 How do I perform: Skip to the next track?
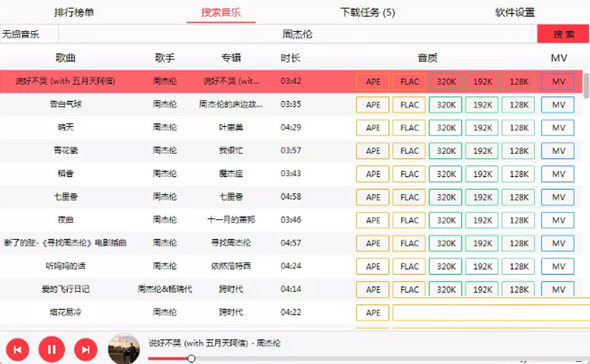[85, 350]
